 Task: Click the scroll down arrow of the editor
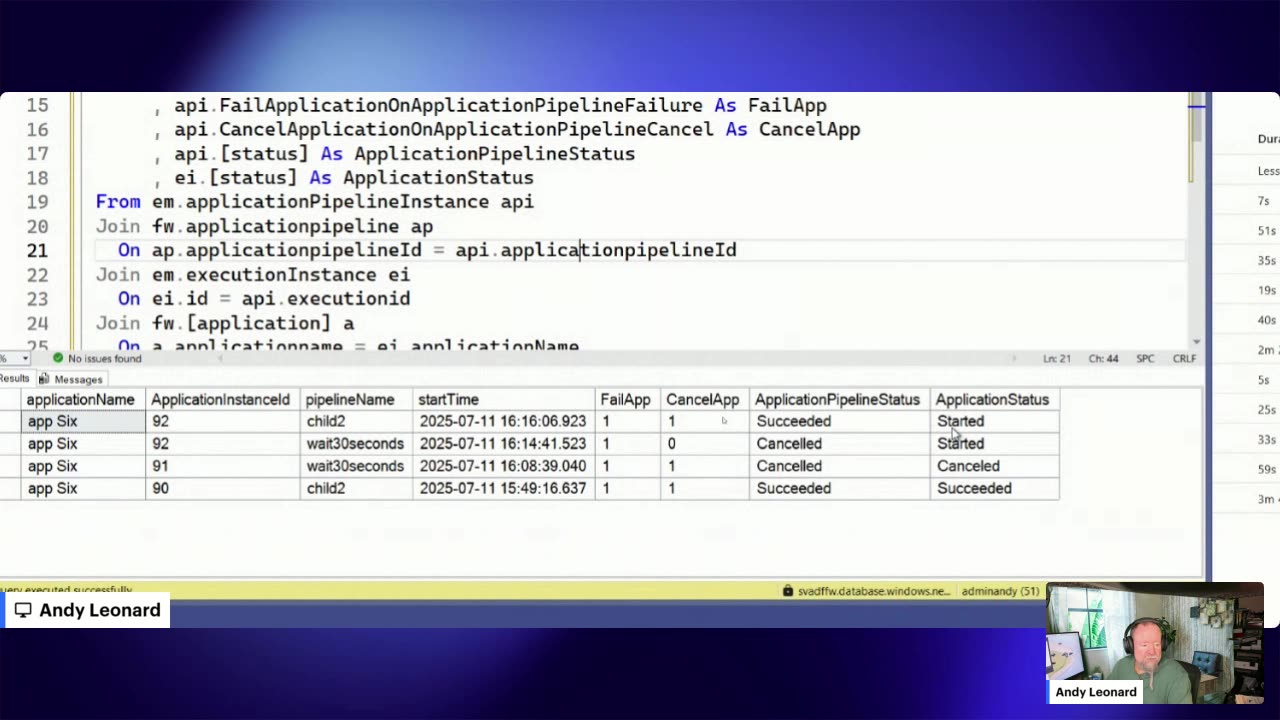pos(1196,342)
